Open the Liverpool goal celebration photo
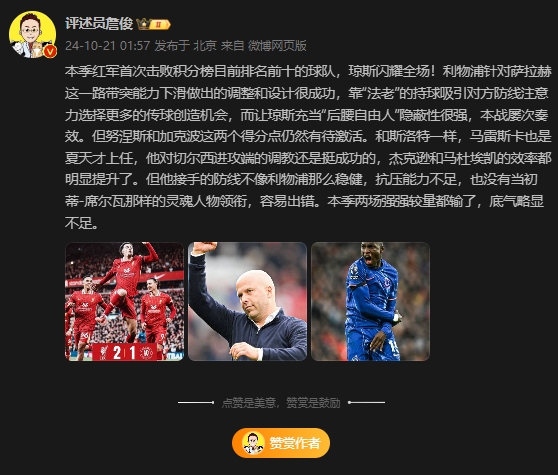The image size is (558, 475). [125, 301]
